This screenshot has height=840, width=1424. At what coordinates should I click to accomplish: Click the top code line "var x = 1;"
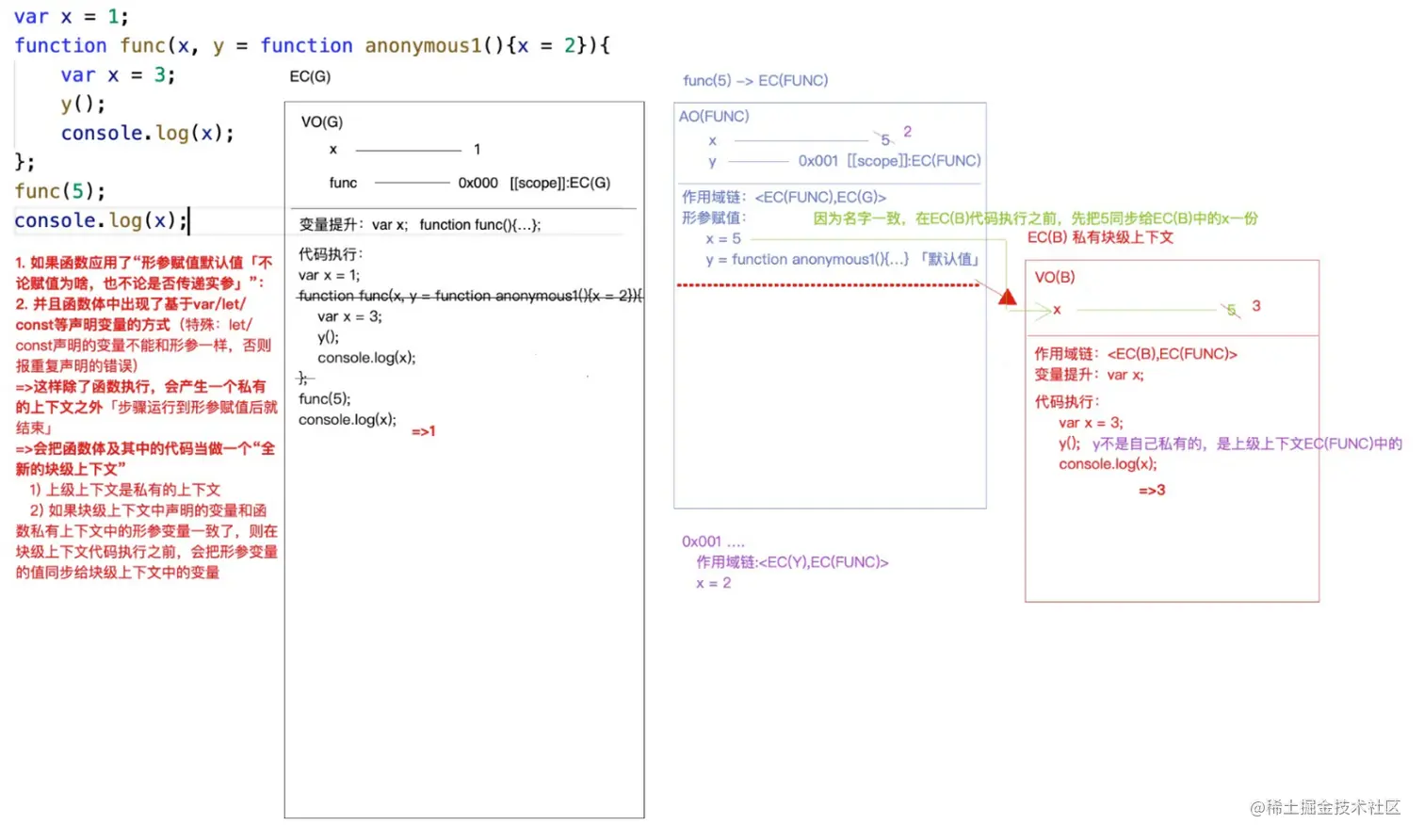(x=72, y=17)
